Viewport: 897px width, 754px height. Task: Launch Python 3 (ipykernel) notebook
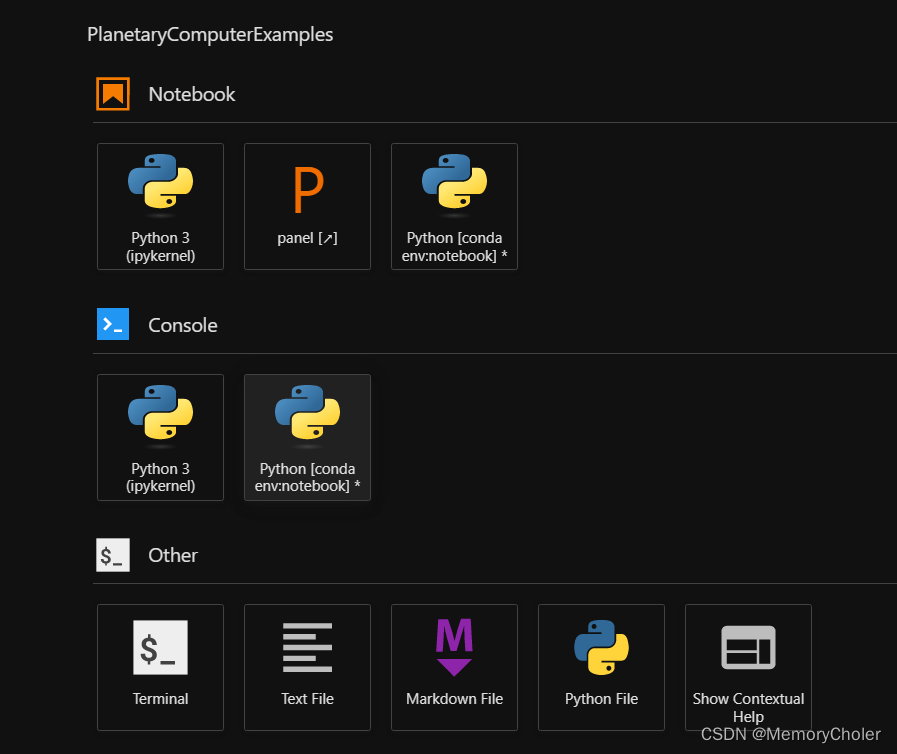tap(160, 207)
